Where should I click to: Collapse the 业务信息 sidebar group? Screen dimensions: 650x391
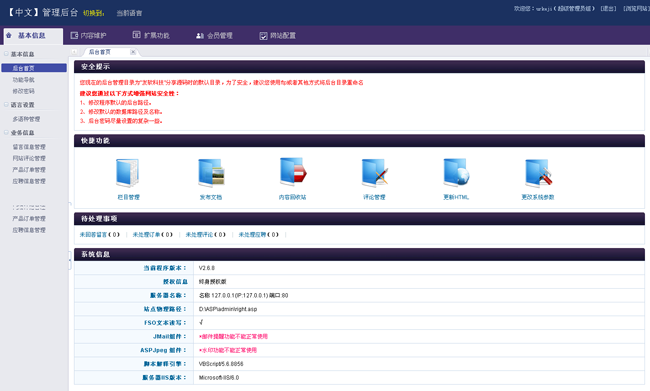[6, 132]
